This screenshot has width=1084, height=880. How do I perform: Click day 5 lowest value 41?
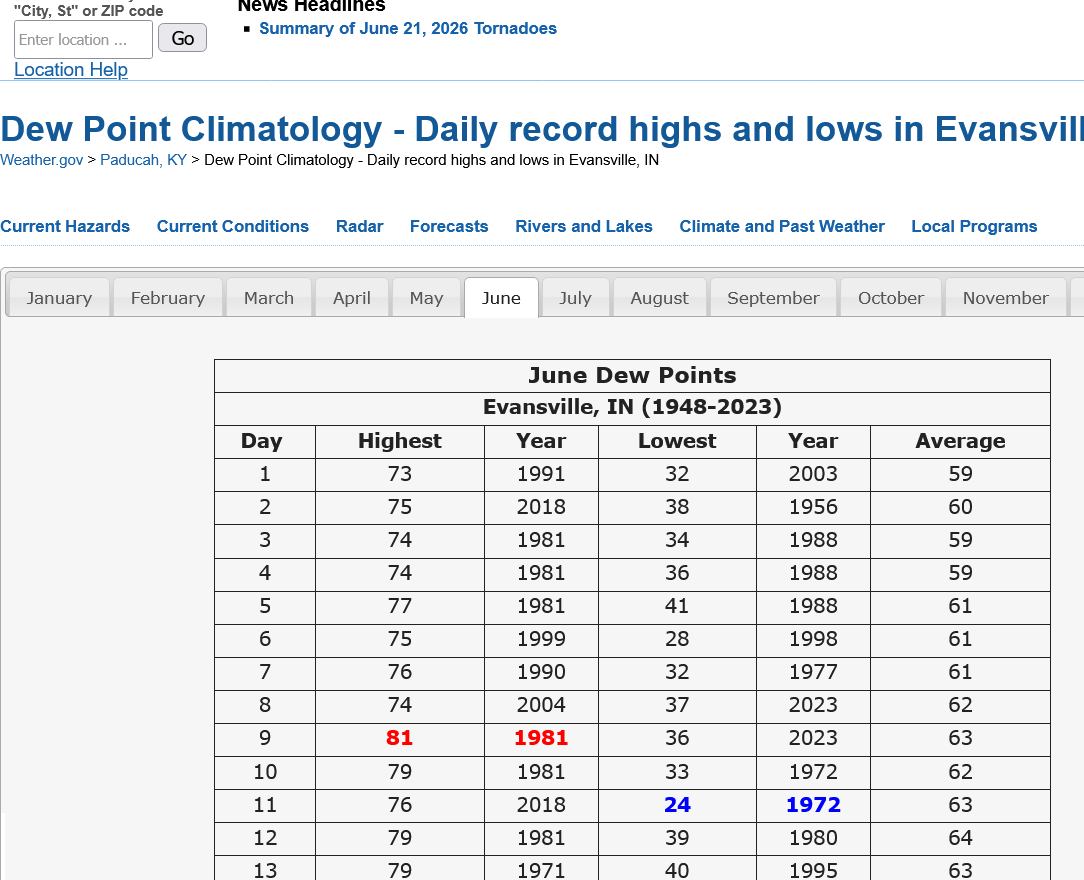(678, 606)
